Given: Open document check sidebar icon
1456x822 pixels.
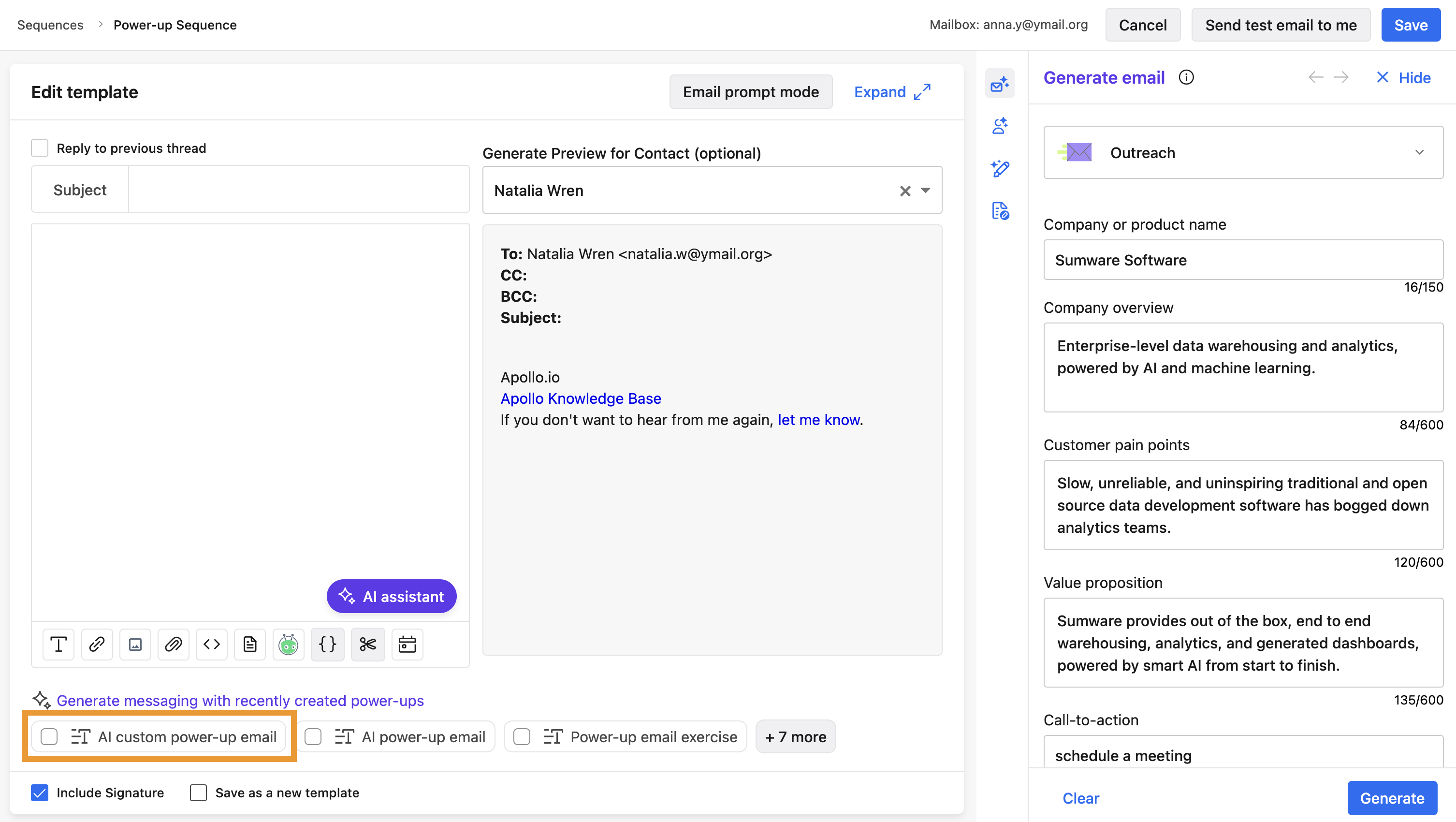Looking at the screenshot, I should (x=1000, y=211).
